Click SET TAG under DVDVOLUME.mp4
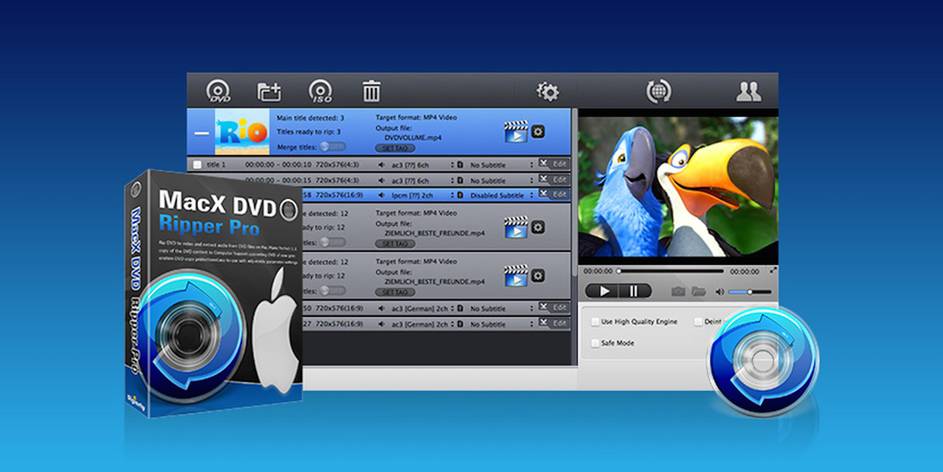The image size is (943, 472). pos(396,148)
